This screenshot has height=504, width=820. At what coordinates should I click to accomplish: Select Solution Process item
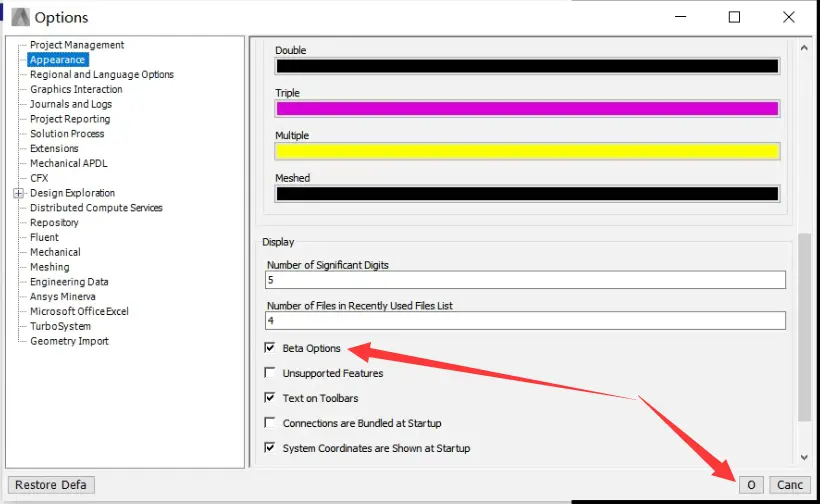[x=67, y=134]
